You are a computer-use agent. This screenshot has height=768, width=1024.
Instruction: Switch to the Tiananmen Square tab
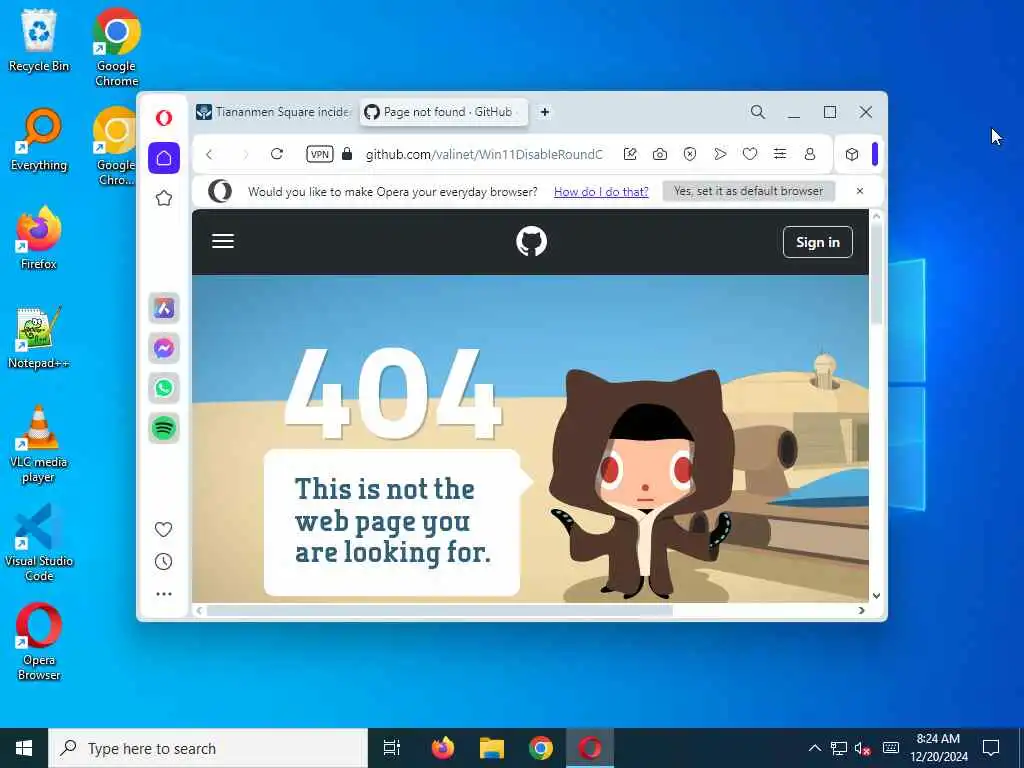(274, 112)
